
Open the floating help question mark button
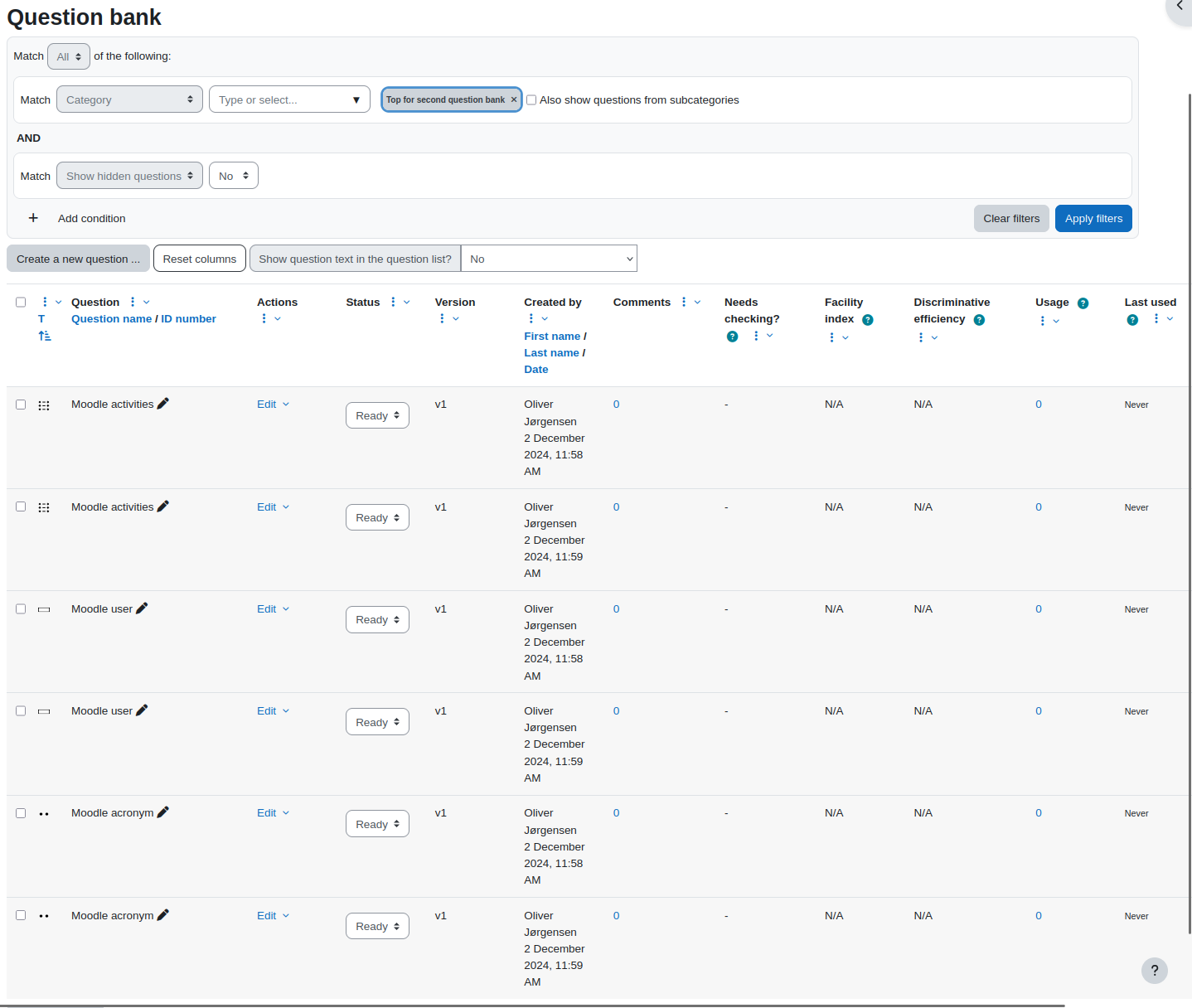1155,971
